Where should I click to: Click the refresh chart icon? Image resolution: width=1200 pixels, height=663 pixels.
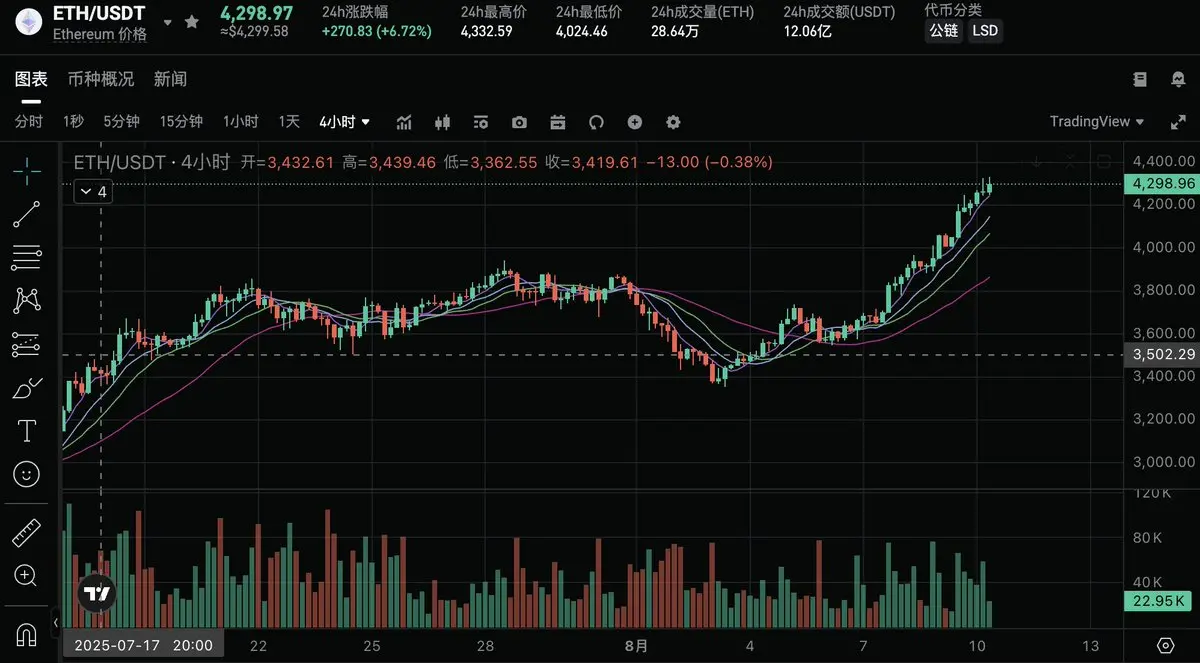[596, 122]
